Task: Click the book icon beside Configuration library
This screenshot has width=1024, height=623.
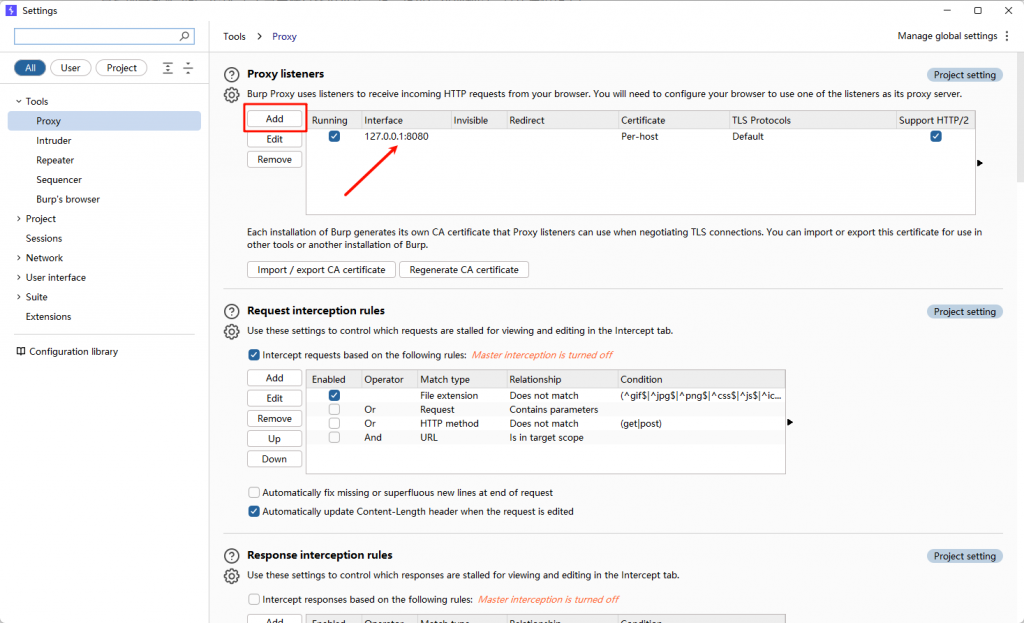Action: pyautogui.click(x=21, y=351)
